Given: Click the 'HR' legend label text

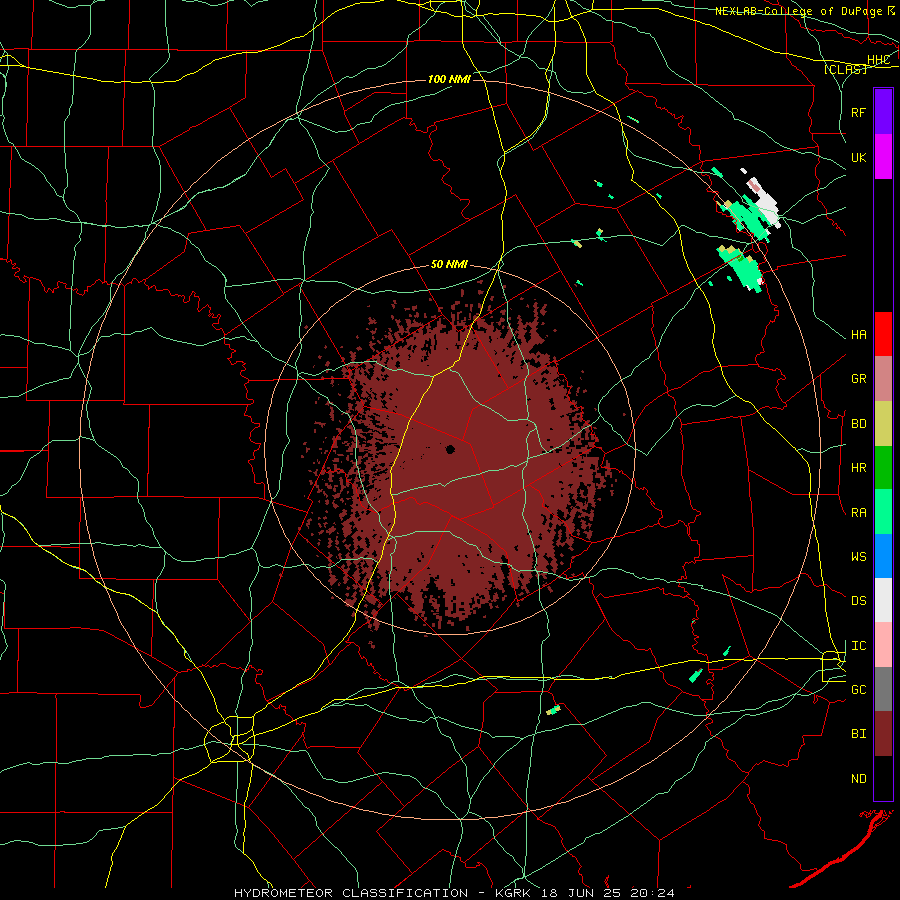Looking at the screenshot, I should [858, 468].
